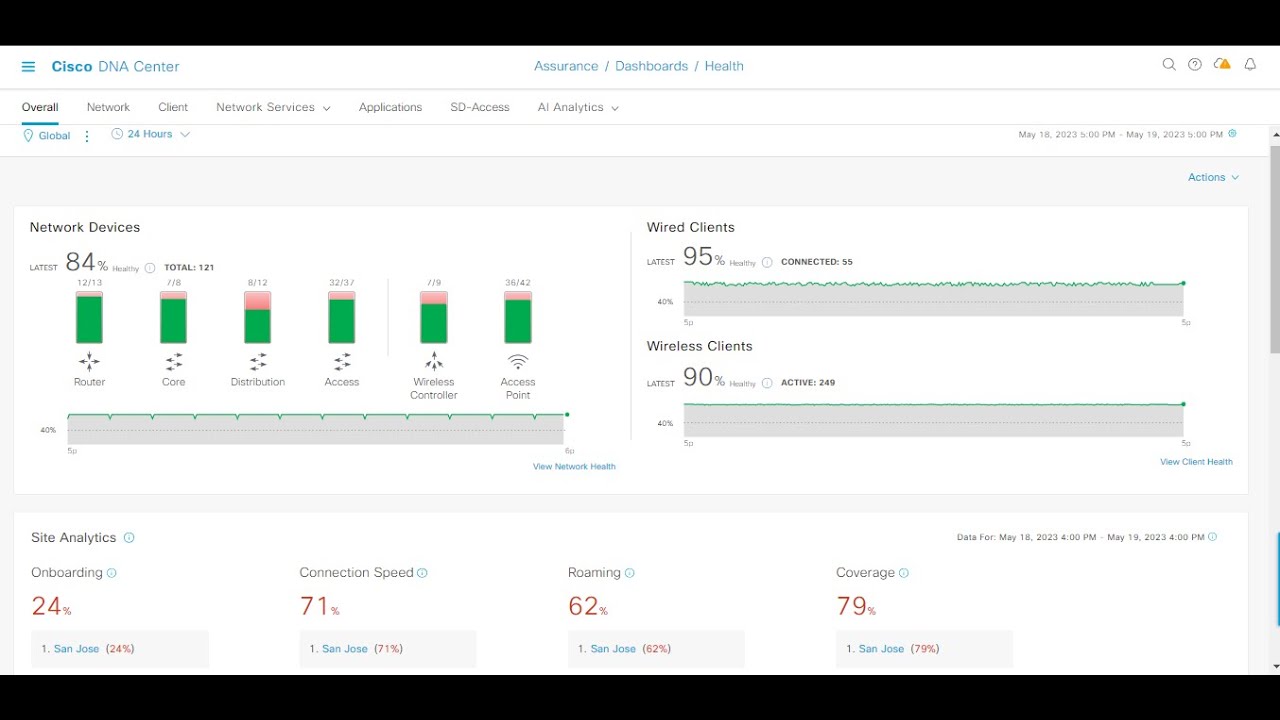Click the Roaming 62% value

(x=588, y=606)
